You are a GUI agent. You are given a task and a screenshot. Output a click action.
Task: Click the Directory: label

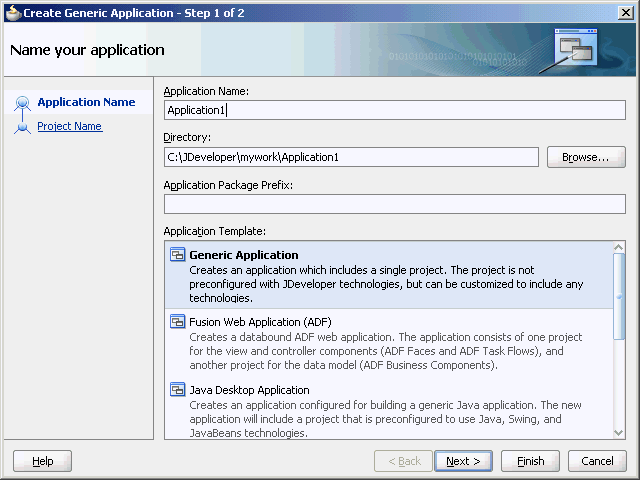pos(187,137)
